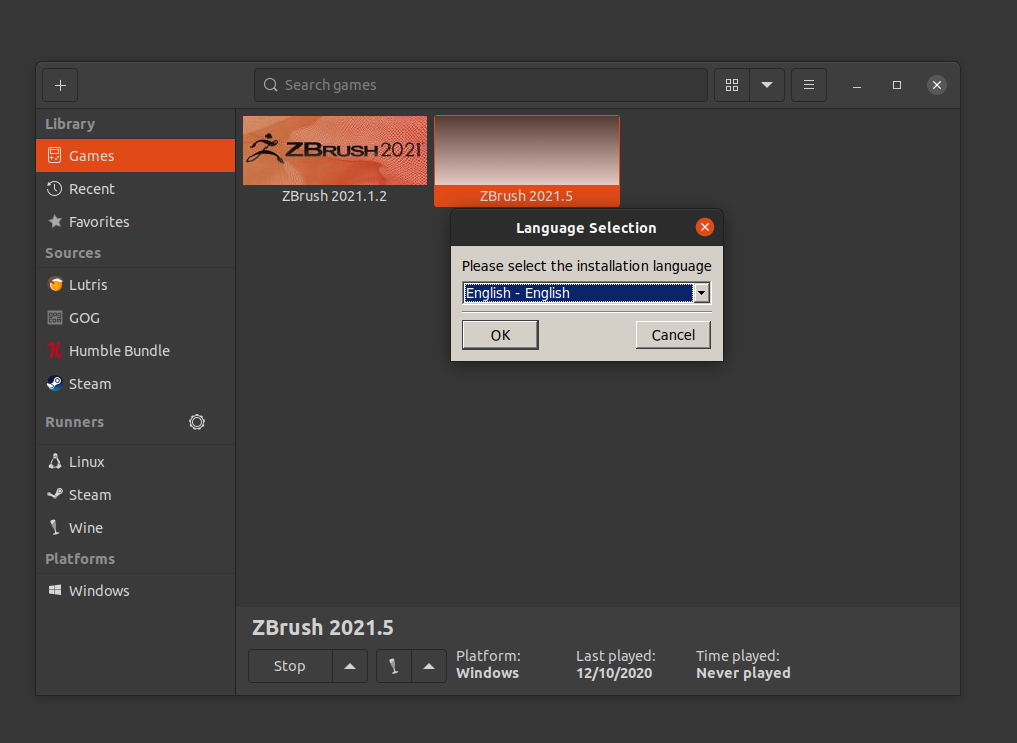The width and height of the screenshot is (1017, 743).
Task: Select the Linux runner
Action: click(136, 462)
